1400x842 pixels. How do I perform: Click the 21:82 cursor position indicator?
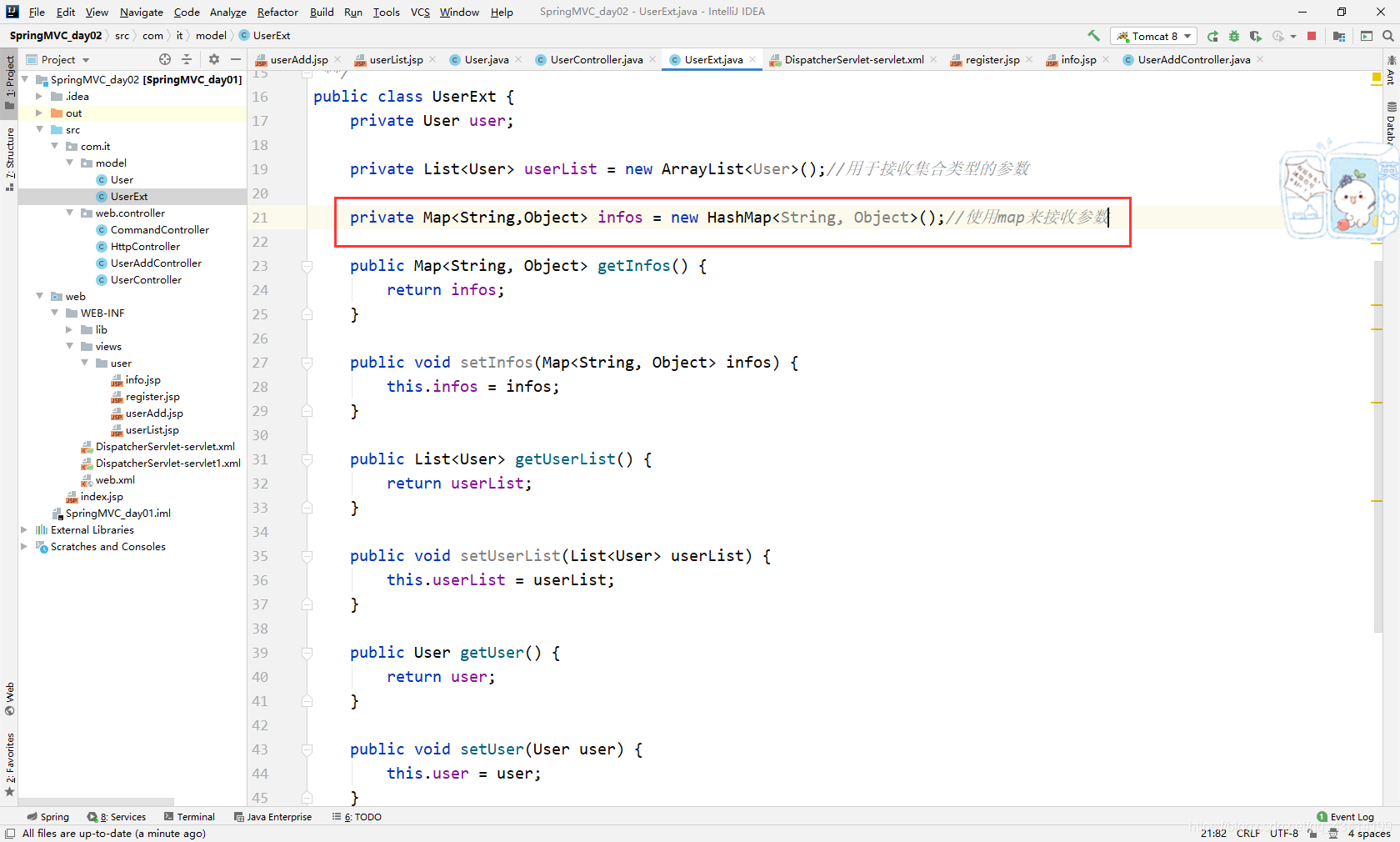coord(1213,834)
